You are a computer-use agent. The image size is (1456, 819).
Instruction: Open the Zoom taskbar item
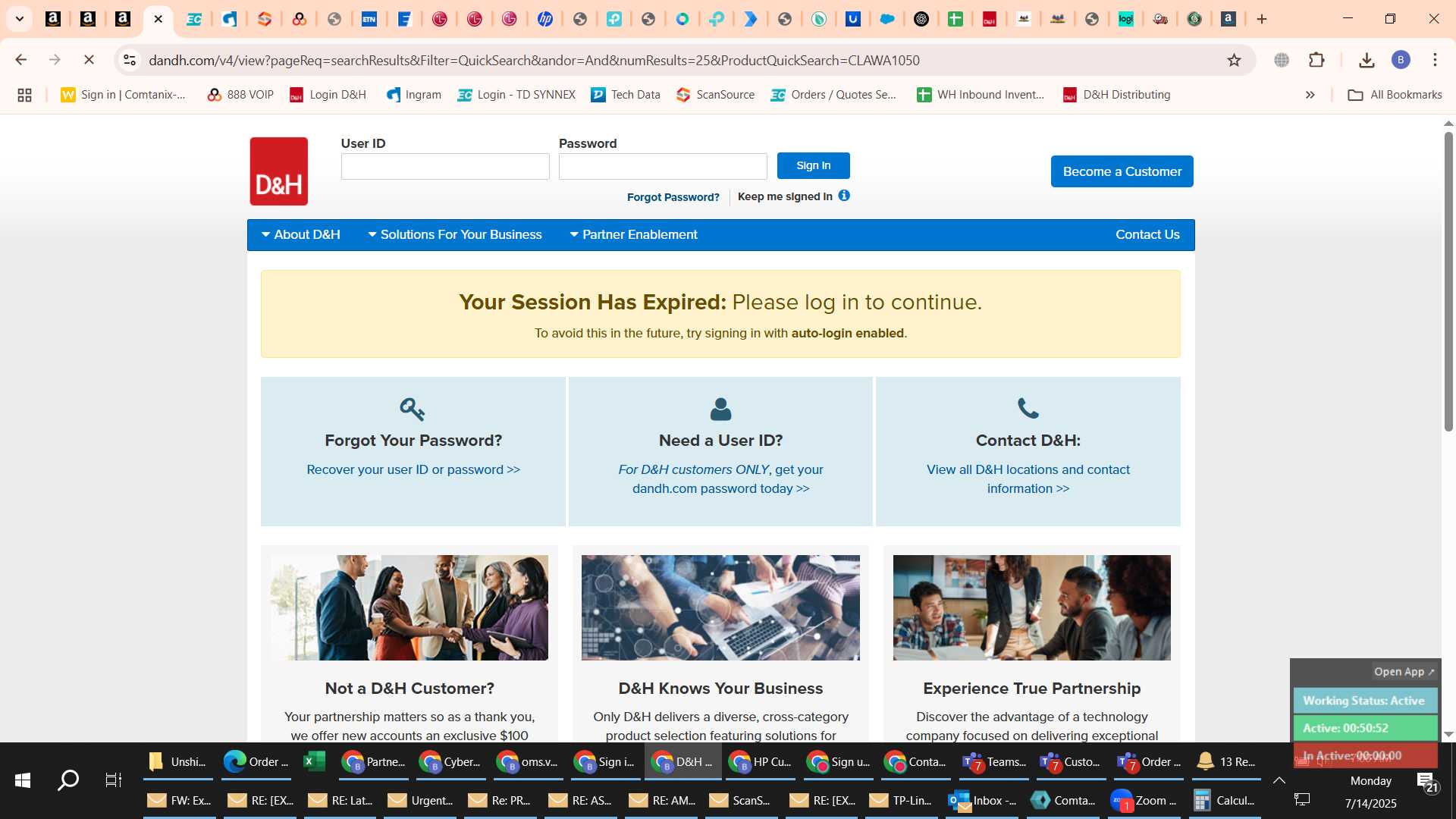[1144, 800]
